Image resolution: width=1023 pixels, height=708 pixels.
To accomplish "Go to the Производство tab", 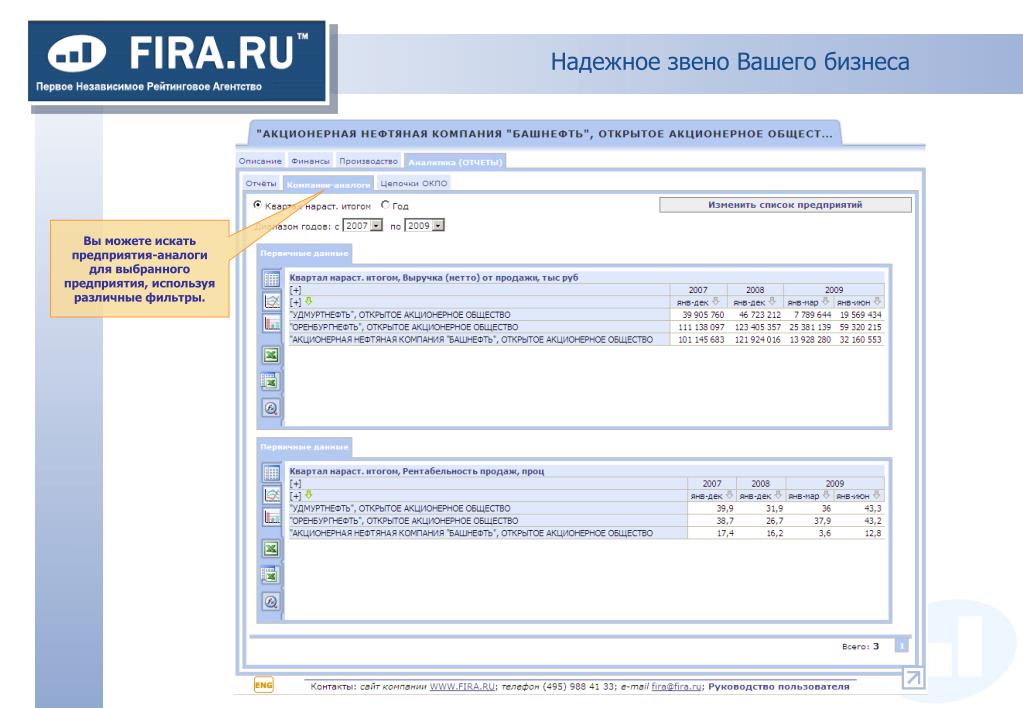I will 369,161.
